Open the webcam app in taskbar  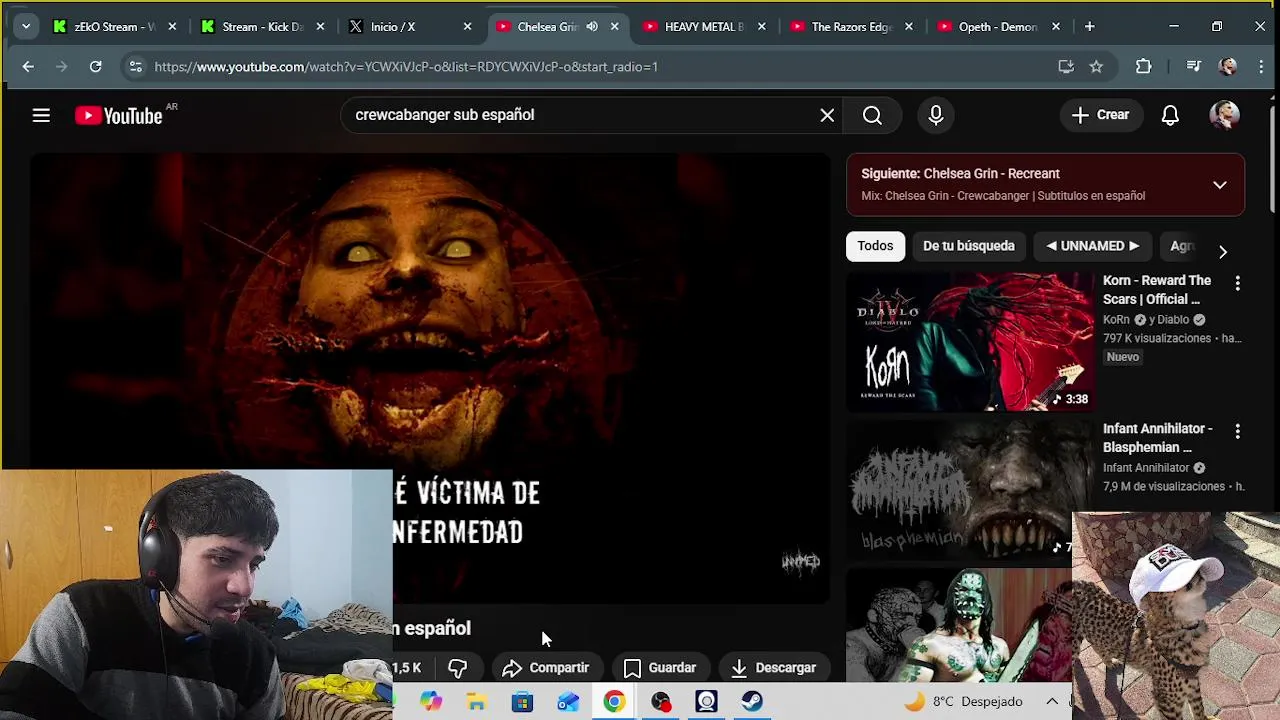706,702
